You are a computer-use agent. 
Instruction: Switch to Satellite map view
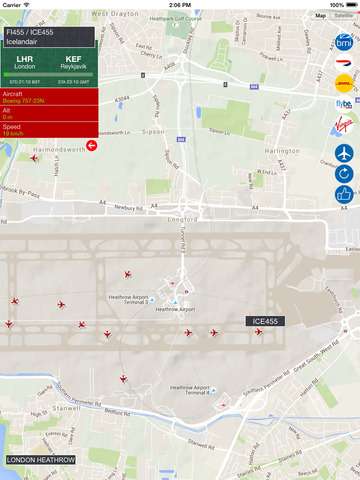pyautogui.click(x=344, y=16)
